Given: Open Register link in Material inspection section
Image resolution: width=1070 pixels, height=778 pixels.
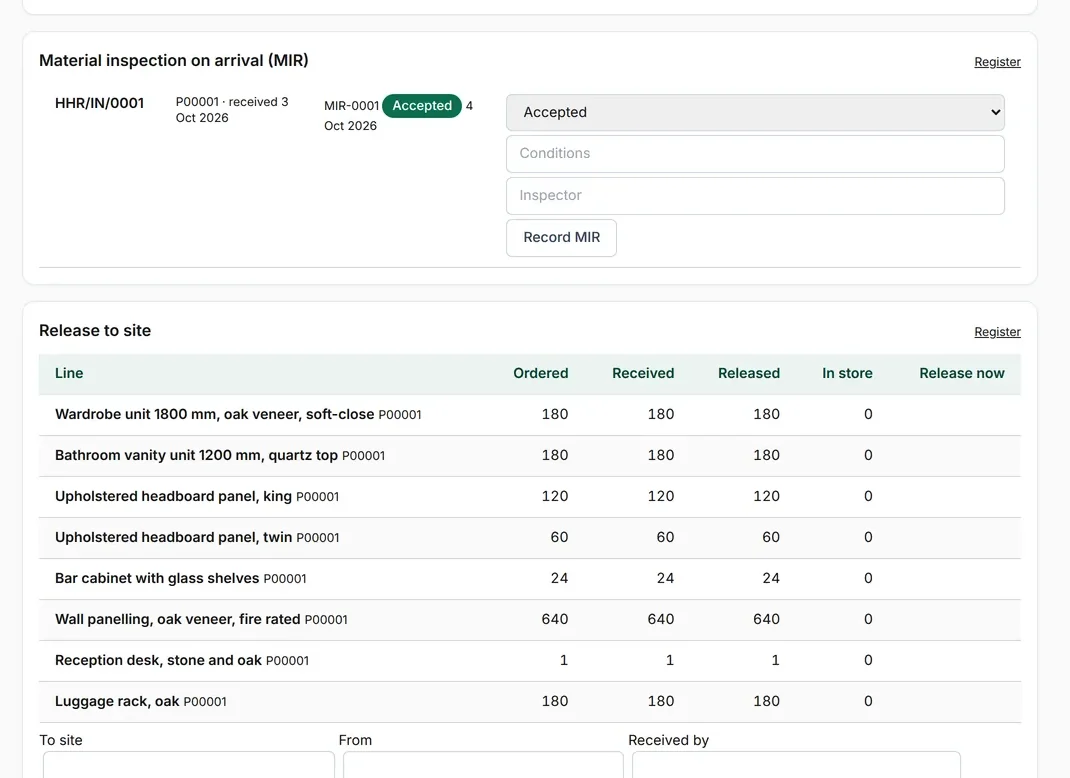Looking at the screenshot, I should point(997,62).
